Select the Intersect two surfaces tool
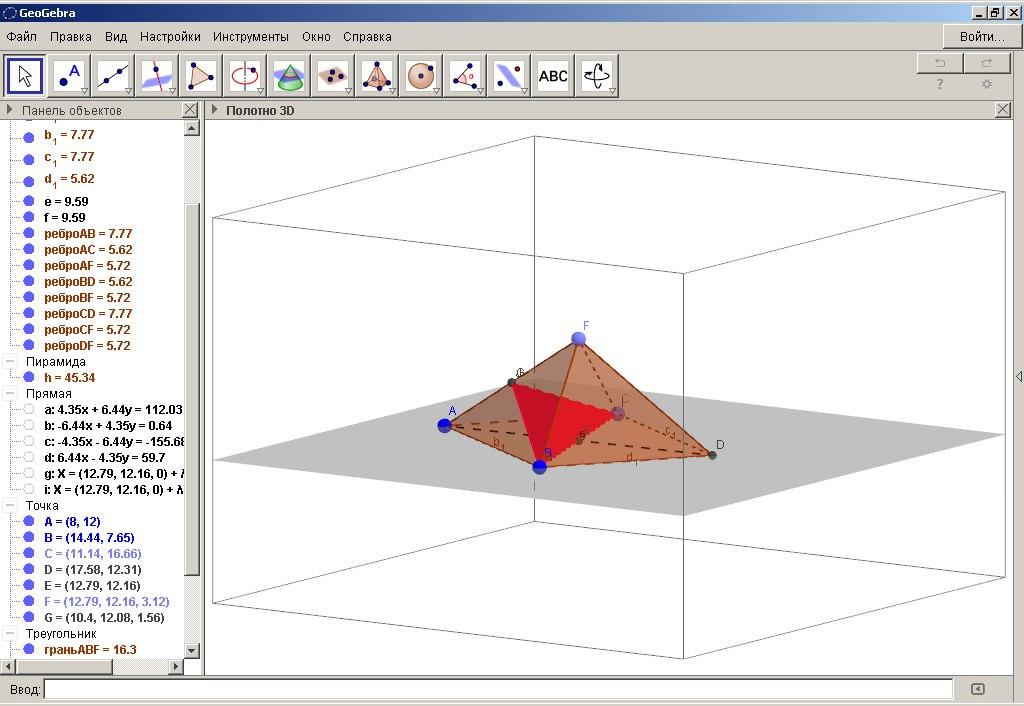The width and height of the screenshot is (1024, 706). 289,76
